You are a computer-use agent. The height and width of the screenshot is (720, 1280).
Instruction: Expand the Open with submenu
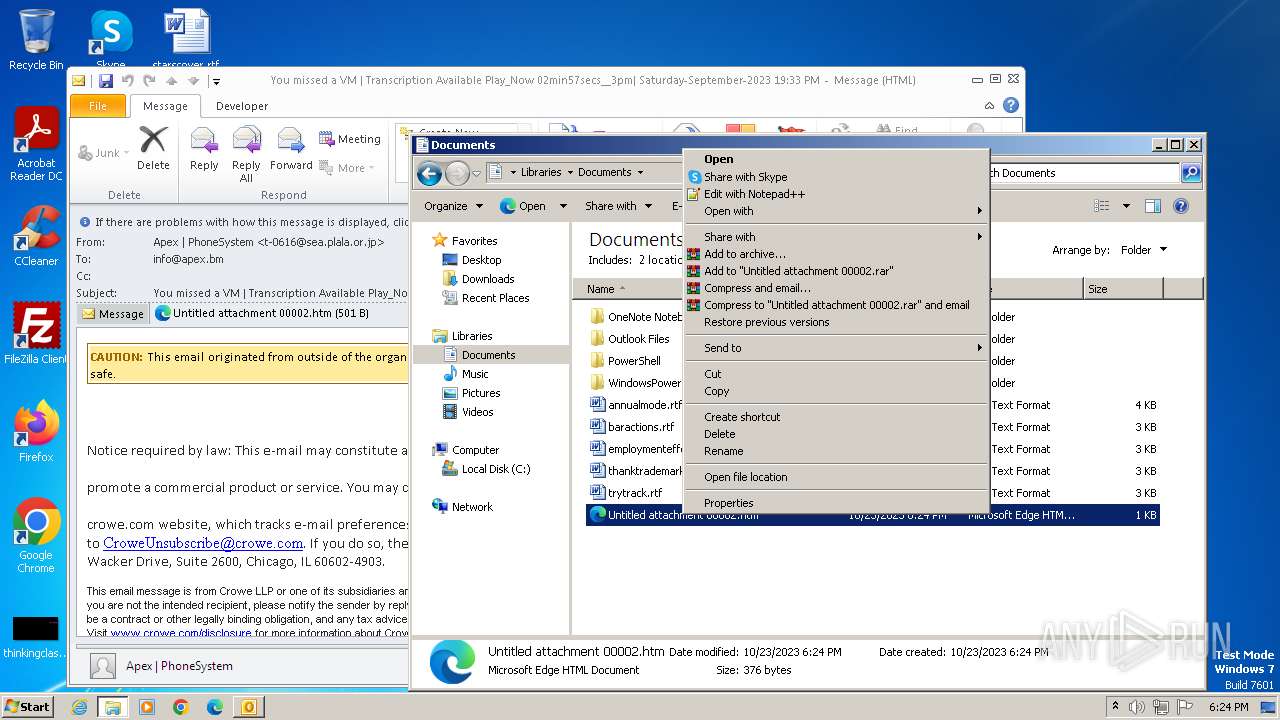(836, 211)
